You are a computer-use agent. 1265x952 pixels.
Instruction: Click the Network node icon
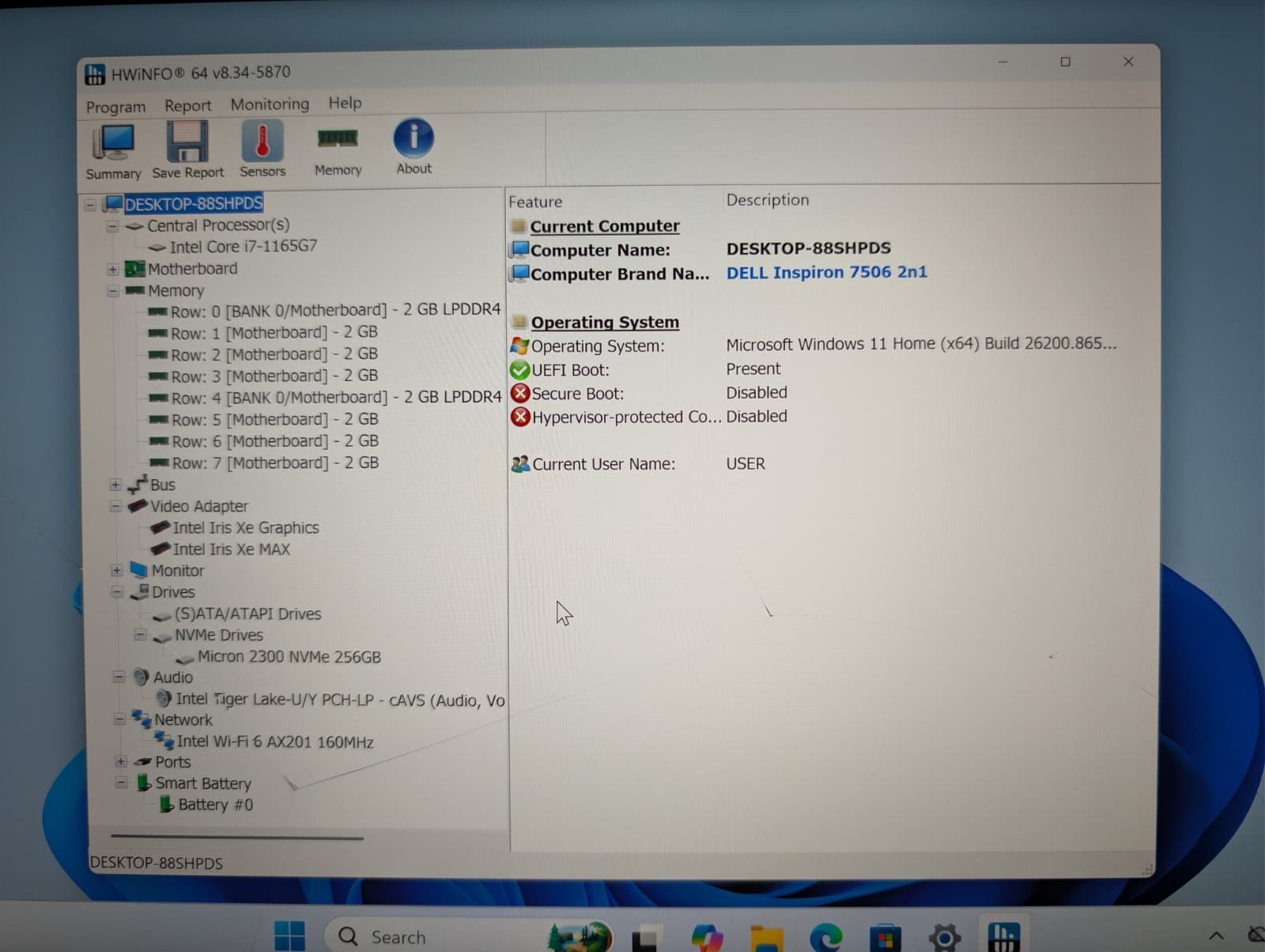click(x=142, y=719)
